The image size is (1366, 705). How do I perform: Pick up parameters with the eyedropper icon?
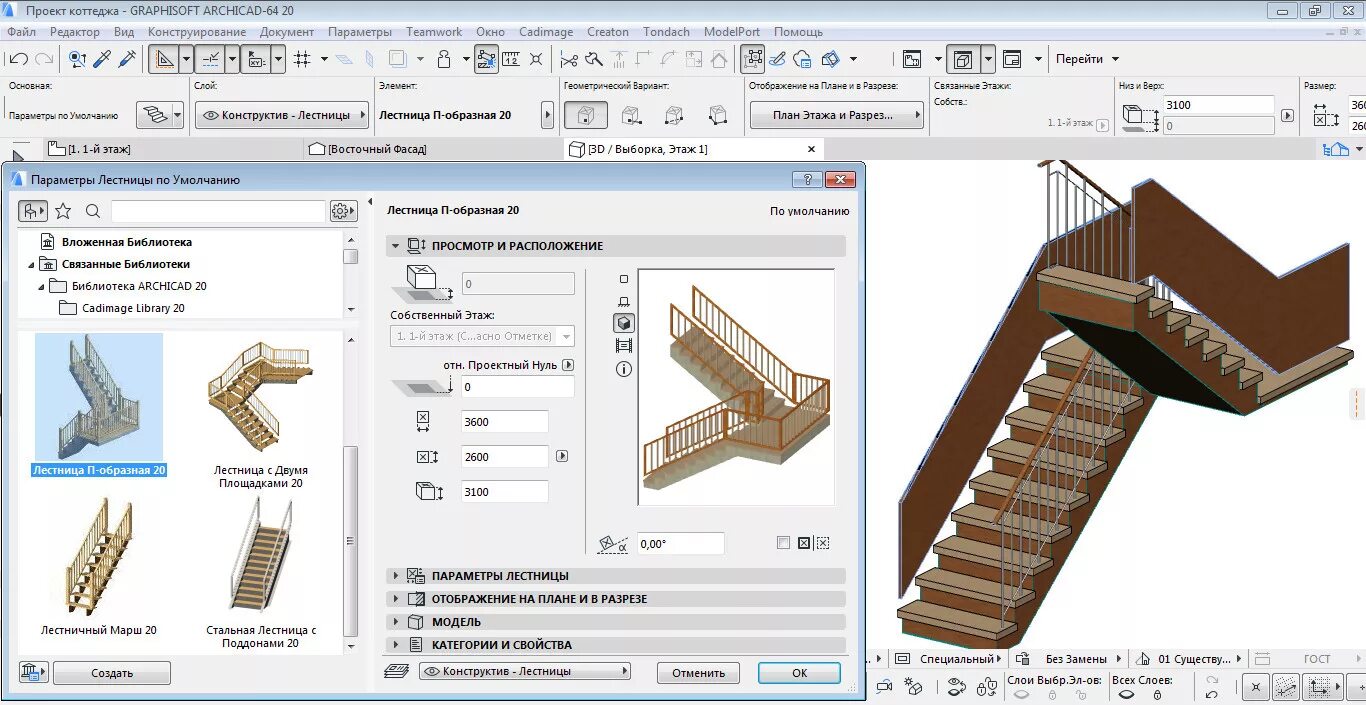tap(102, 59)
